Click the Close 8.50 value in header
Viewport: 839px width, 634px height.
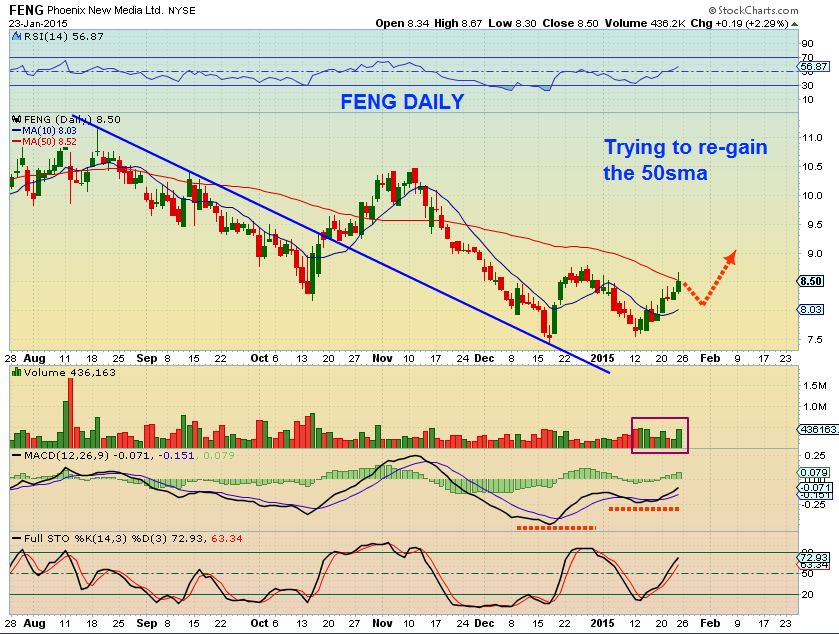pos(570,23)
